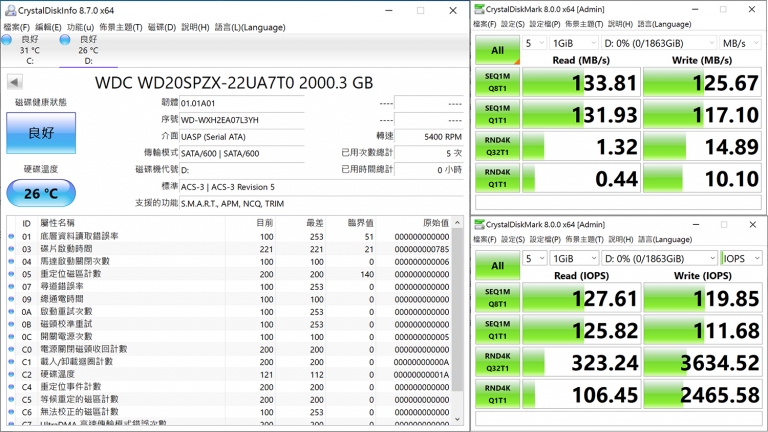Click status dot for attribute 03 row
768x432 pixels.
(11, 249)
